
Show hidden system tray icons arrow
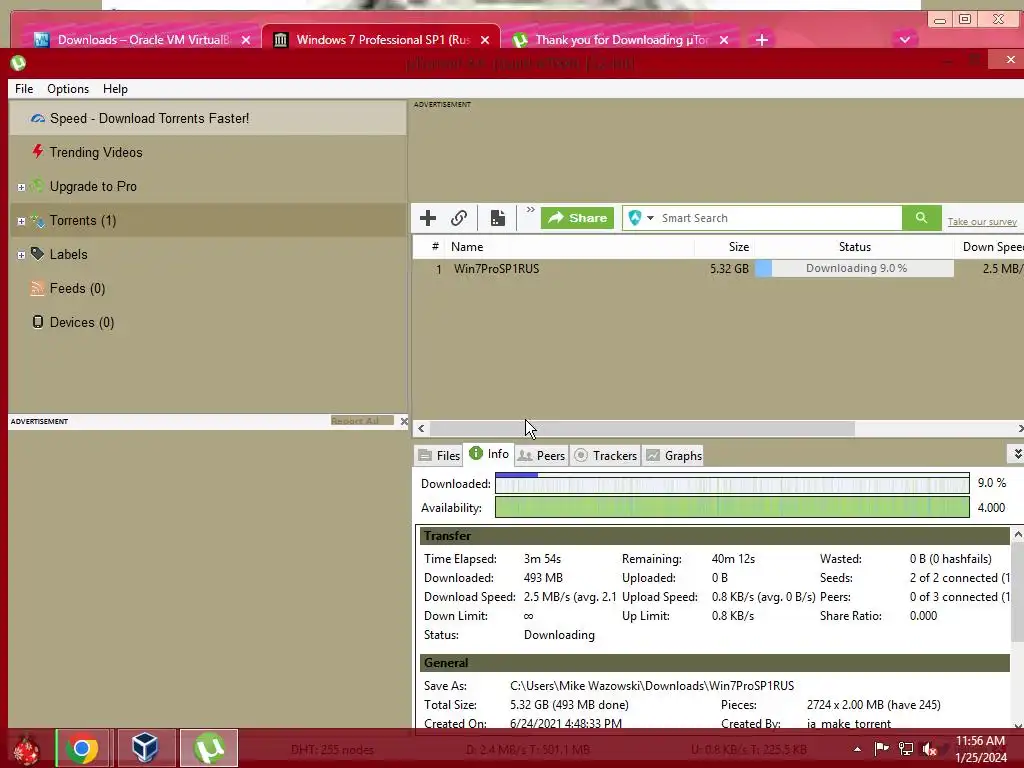857,749
